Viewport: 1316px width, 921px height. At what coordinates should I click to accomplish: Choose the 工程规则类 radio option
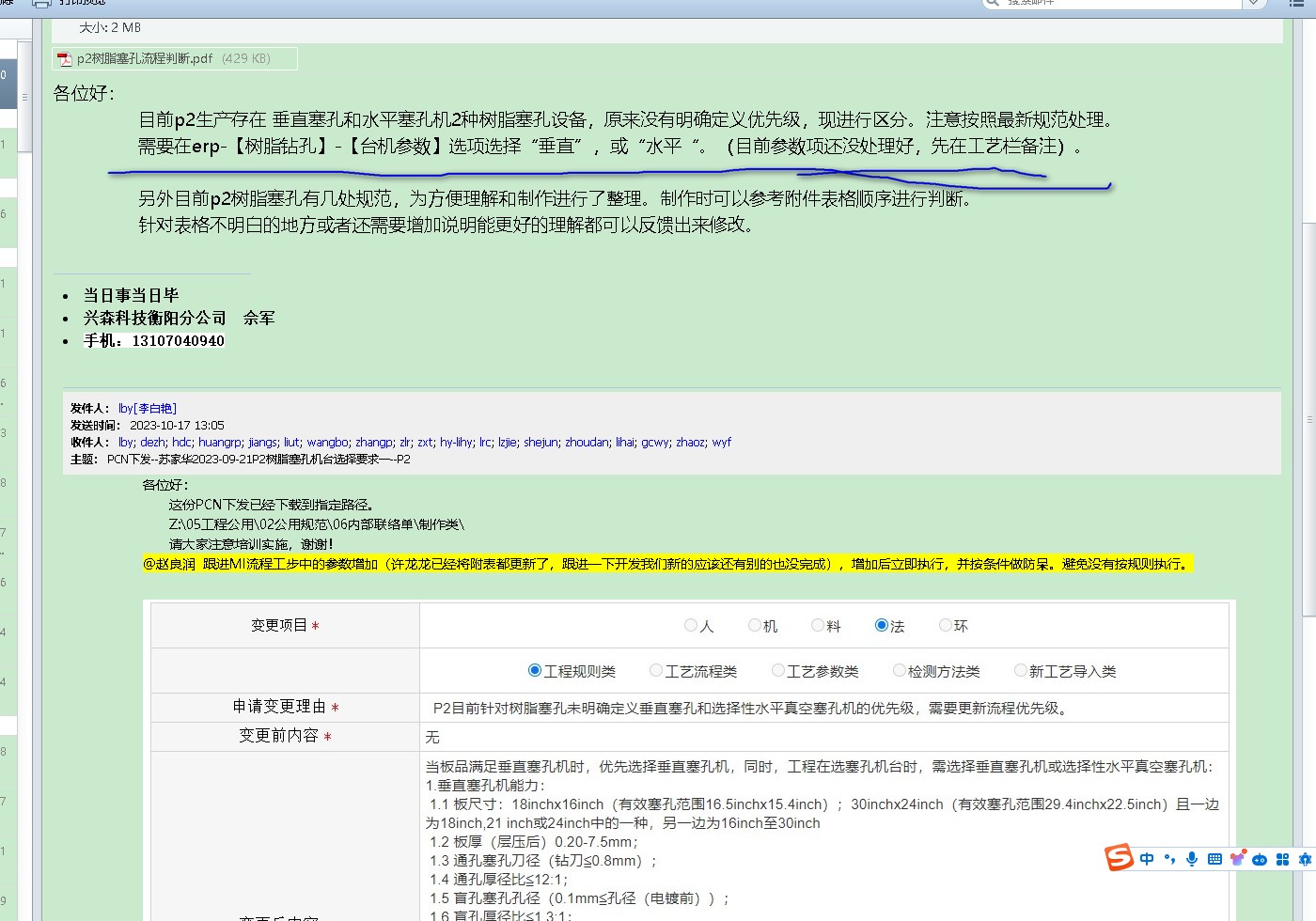click(534, 670)
